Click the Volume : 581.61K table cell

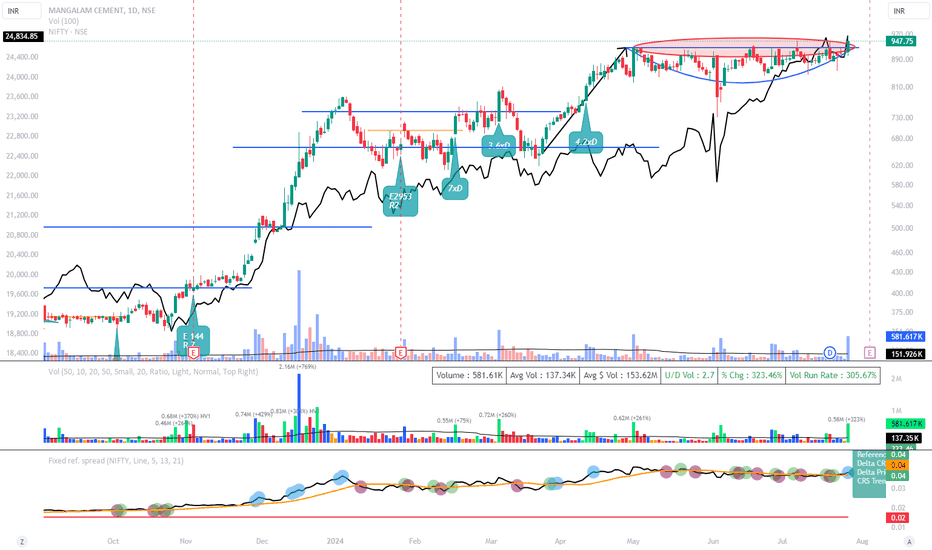pos(469,376)
